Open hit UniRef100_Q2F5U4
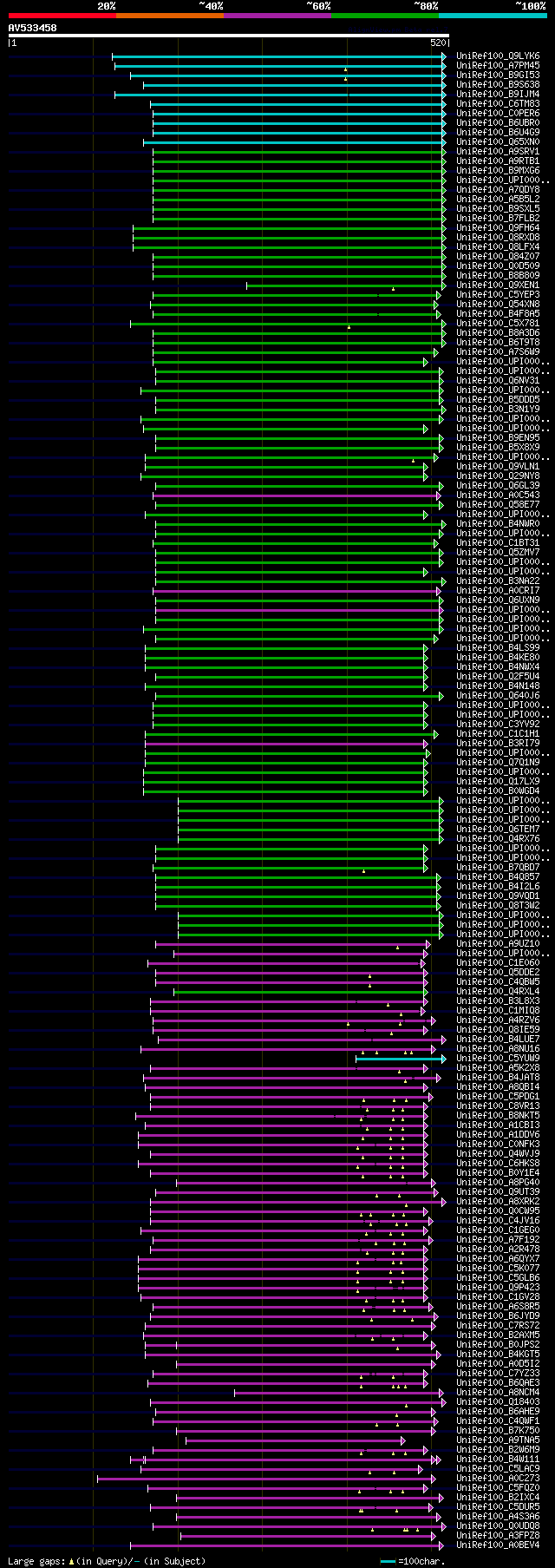This screenshot has width=555, height=1568. [498, 677]
